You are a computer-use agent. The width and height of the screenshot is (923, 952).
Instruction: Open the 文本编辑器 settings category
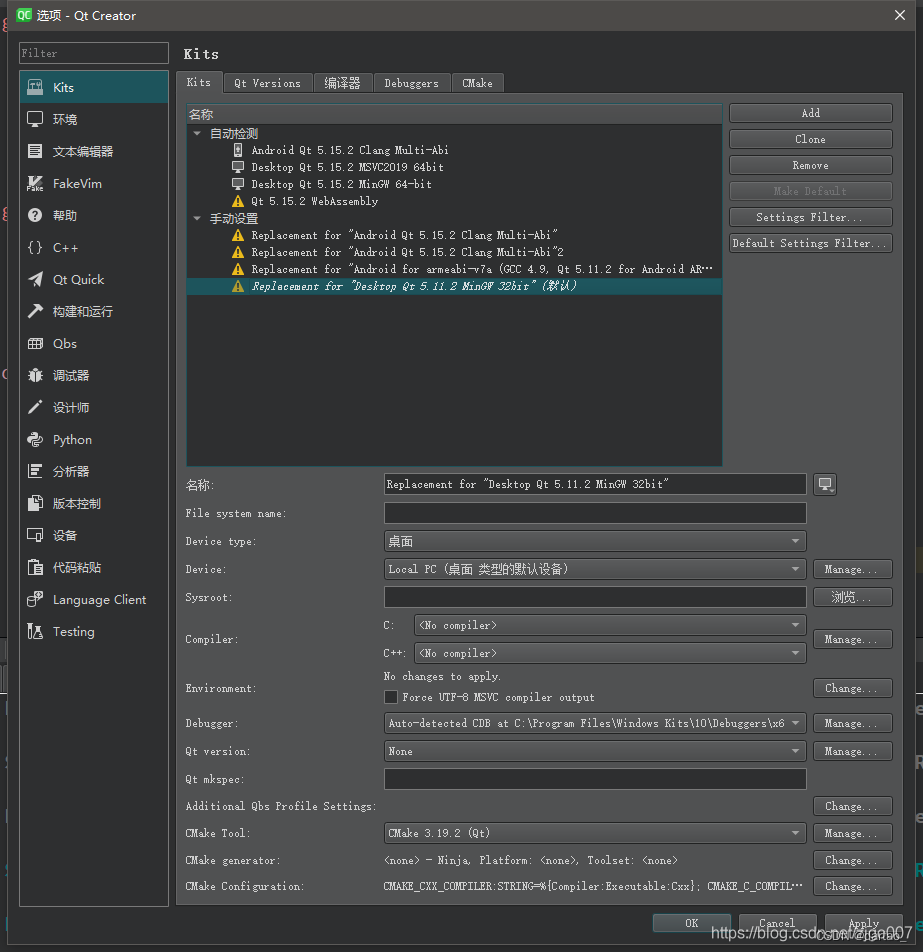(x=94, y=151)
